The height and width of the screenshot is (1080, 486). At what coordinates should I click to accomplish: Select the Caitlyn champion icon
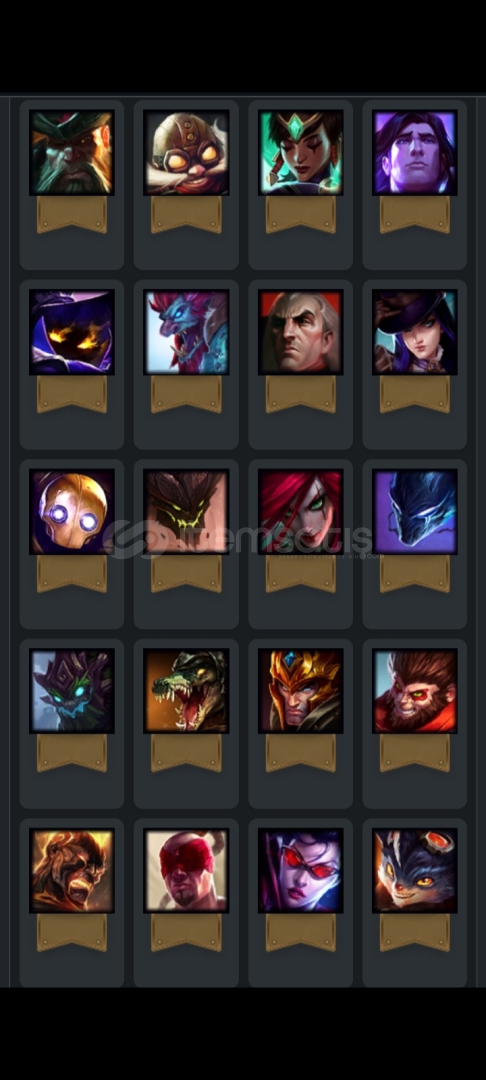tap(414, 332)
